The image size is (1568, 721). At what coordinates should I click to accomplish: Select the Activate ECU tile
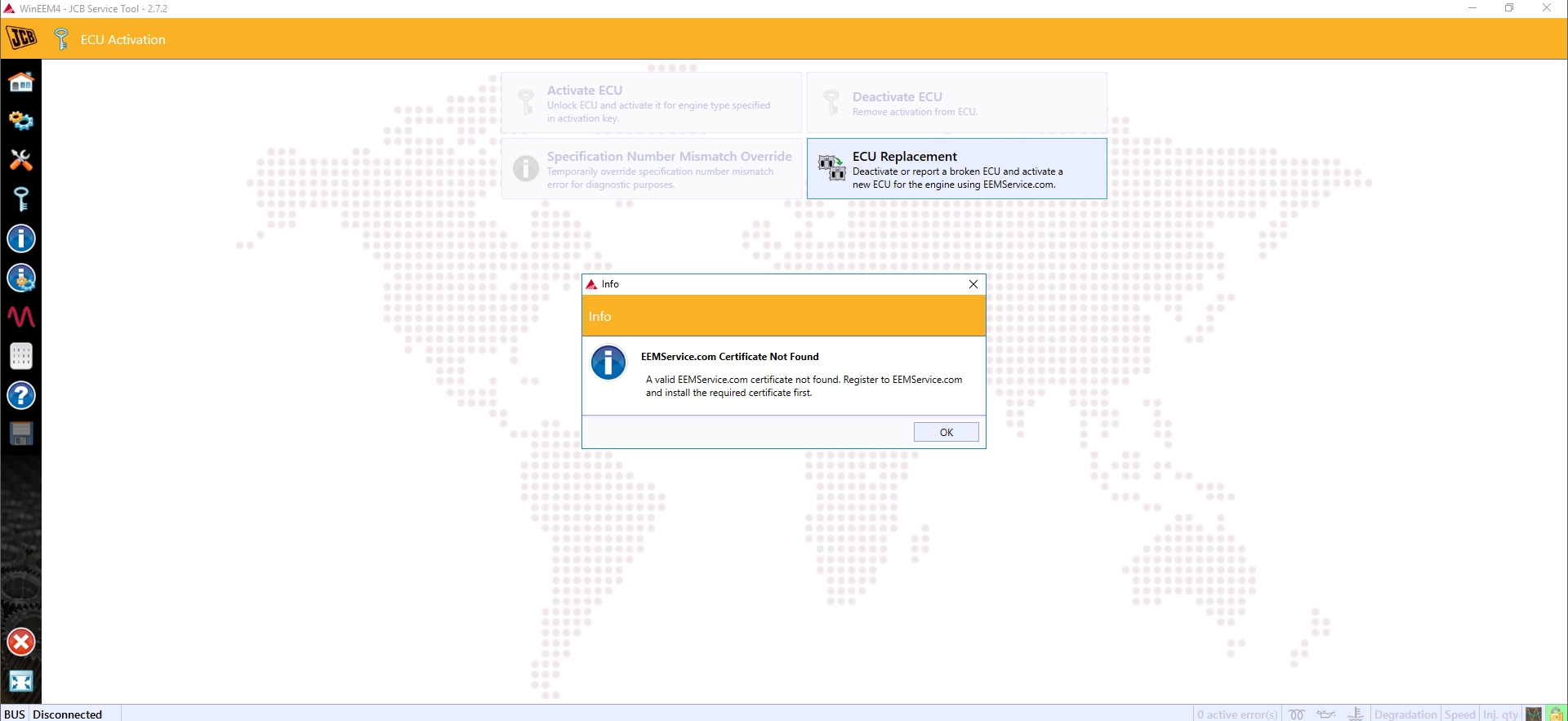(x=652, y=103)
